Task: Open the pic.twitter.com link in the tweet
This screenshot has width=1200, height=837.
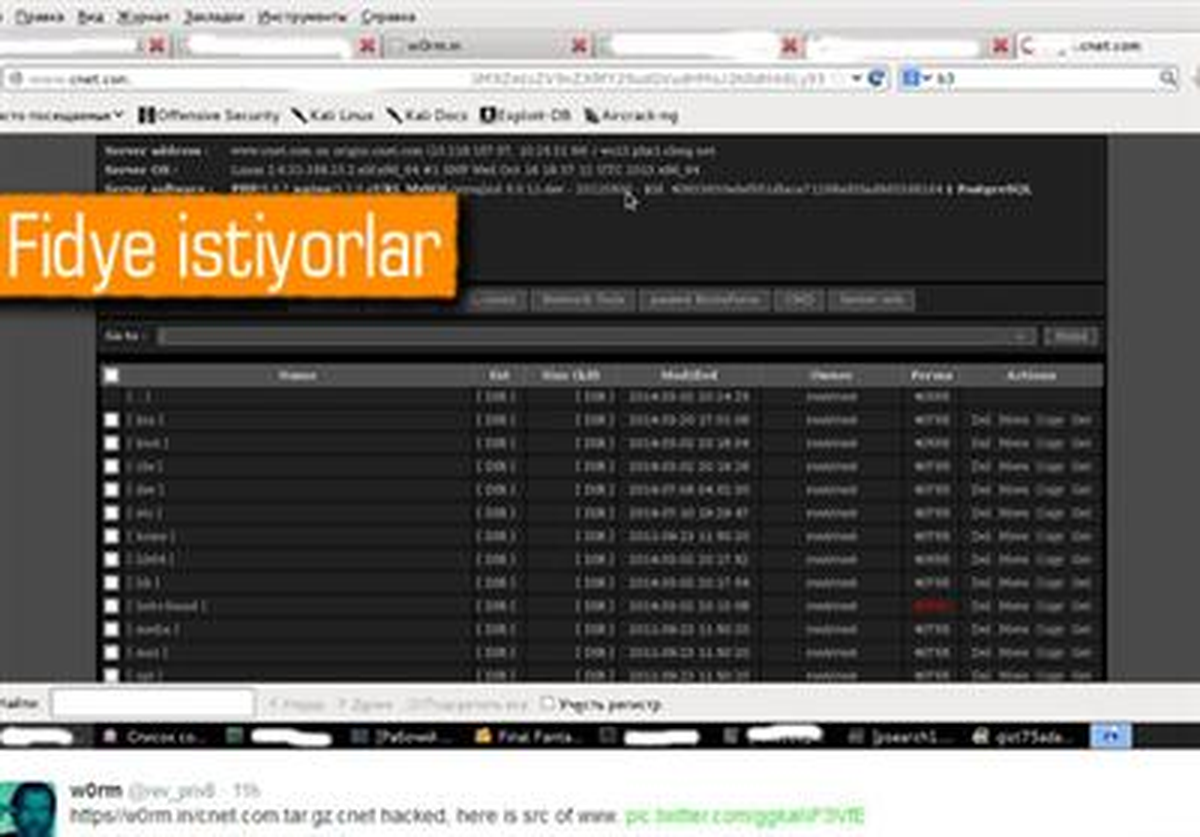Action: (745, 815)
